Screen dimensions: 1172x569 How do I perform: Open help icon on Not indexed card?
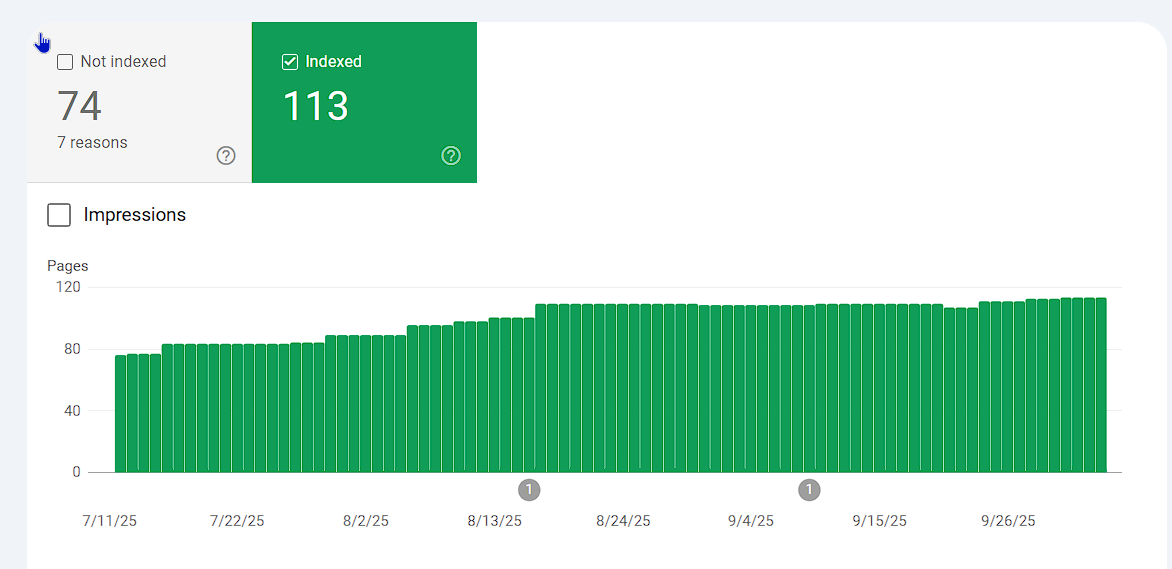pos(226,155)
